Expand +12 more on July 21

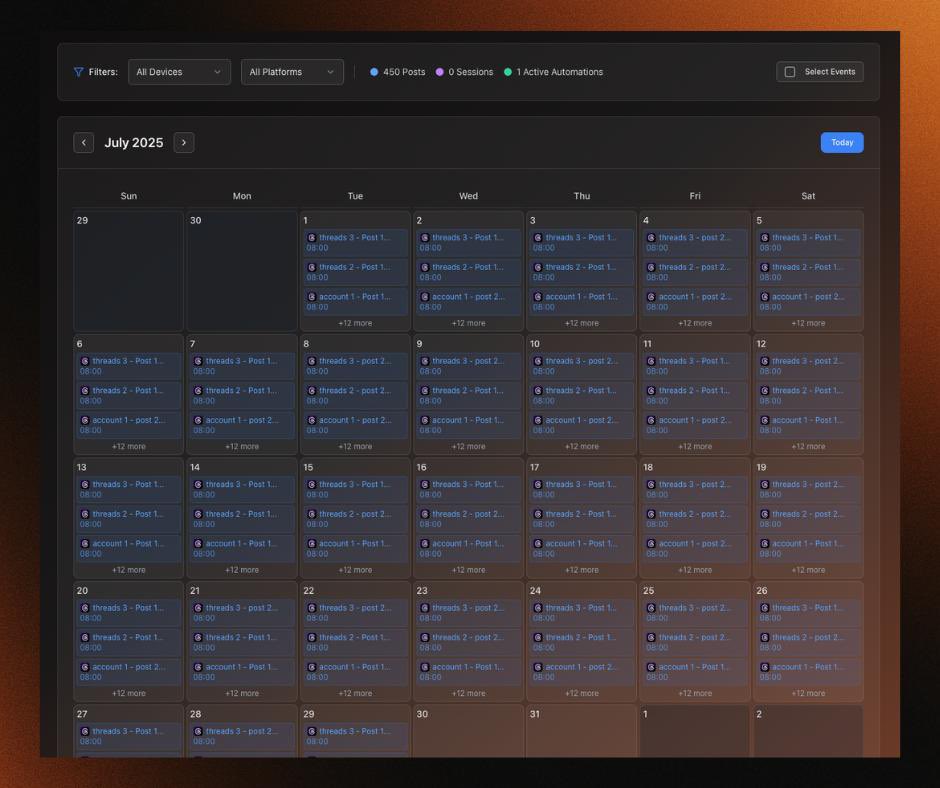pos(242,693)
